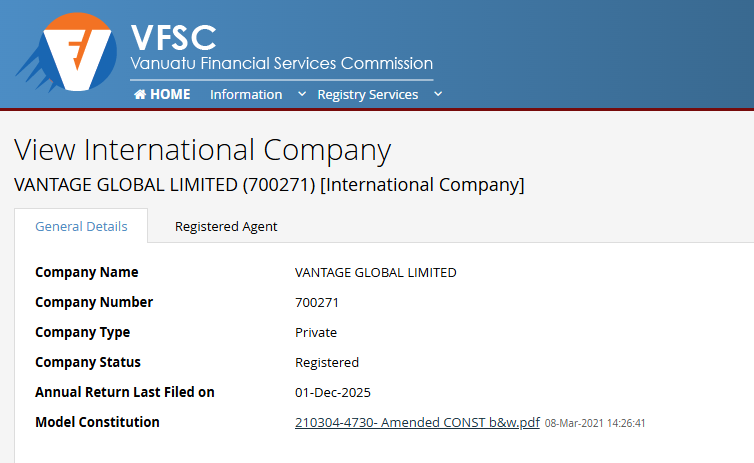Screen dimensions: 754x463
Task: Click the house icon beside HOME
Action: (140, 94)
